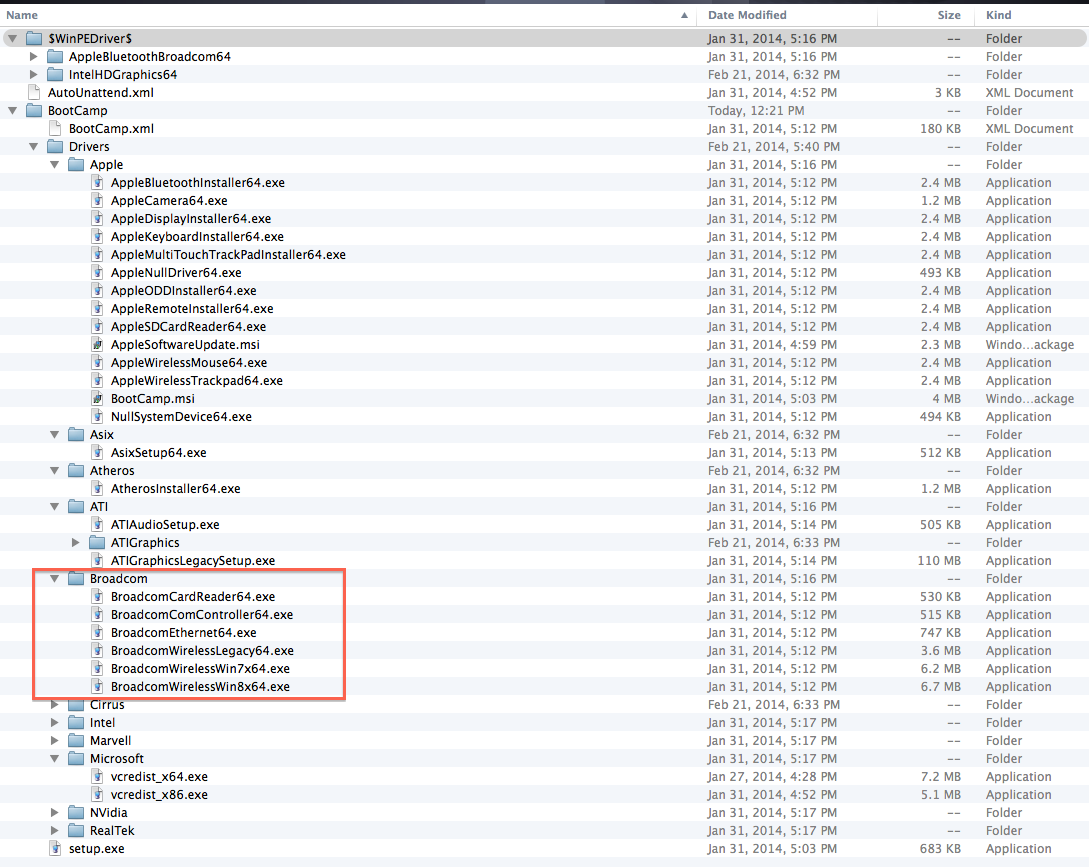Click the AppleODDInstaller64.exe file icon
The image size is (1089, 867).
coord(98,291)
